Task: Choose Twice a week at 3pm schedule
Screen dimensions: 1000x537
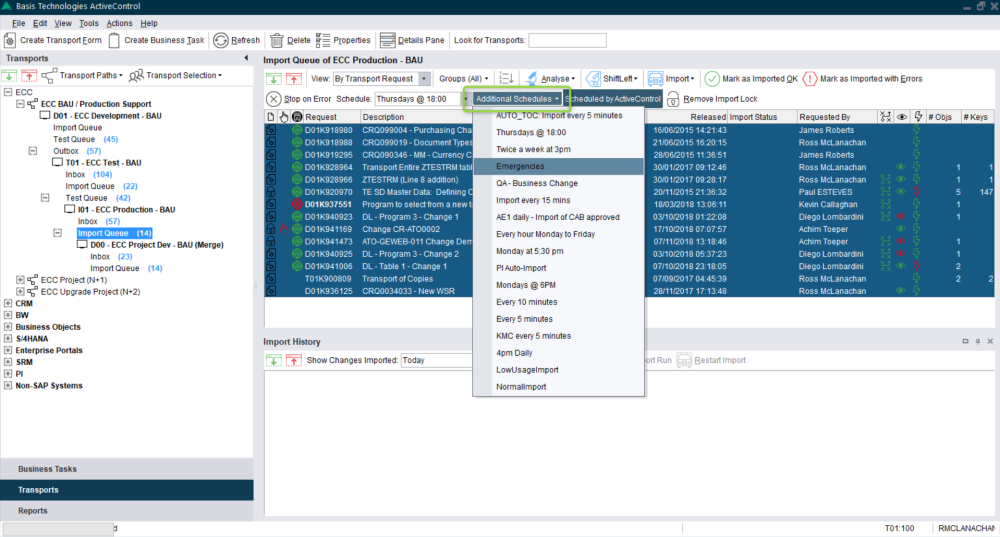Action: coord(559,149)
